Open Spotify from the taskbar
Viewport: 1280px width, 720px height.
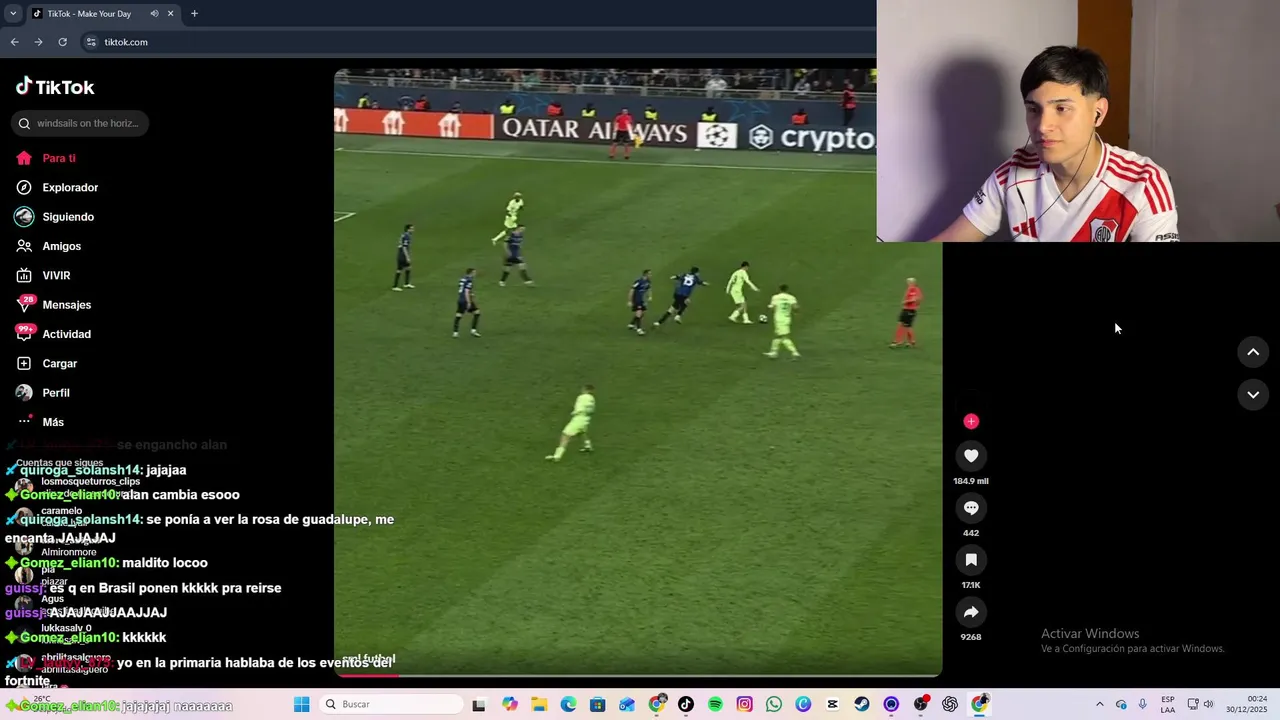715,704
